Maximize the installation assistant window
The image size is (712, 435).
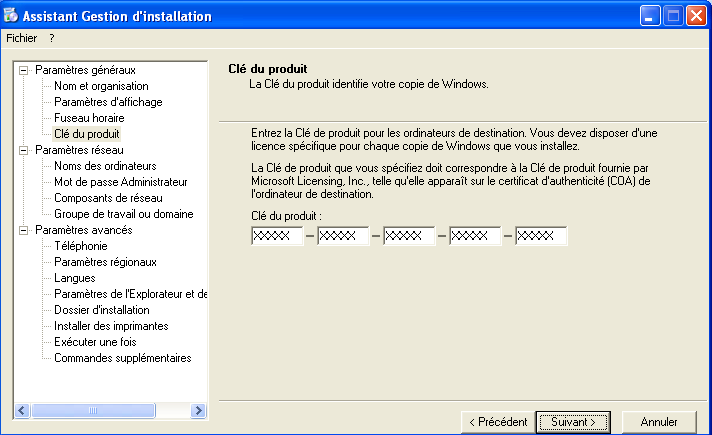(x=672, y=16)
